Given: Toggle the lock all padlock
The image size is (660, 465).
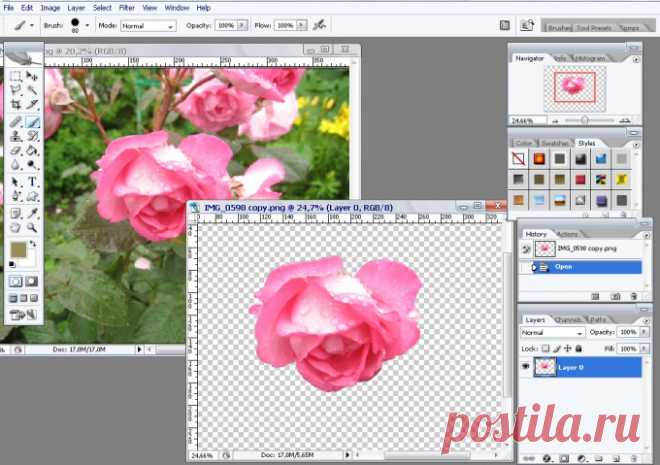Looking at the screenshot, I should pyautogui.click(x=578, y=346).
